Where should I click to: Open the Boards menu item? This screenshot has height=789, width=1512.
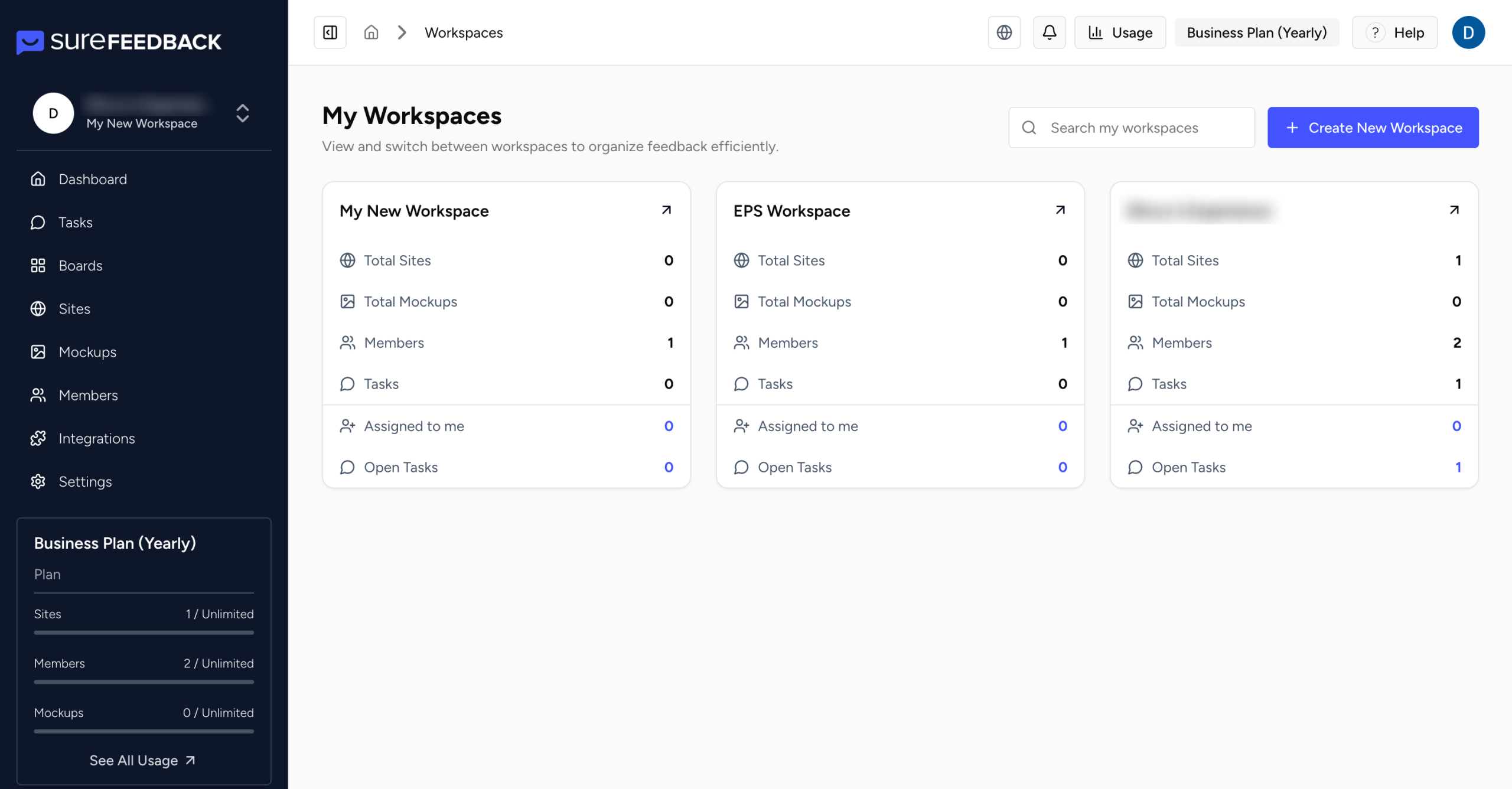coord(80,266)
